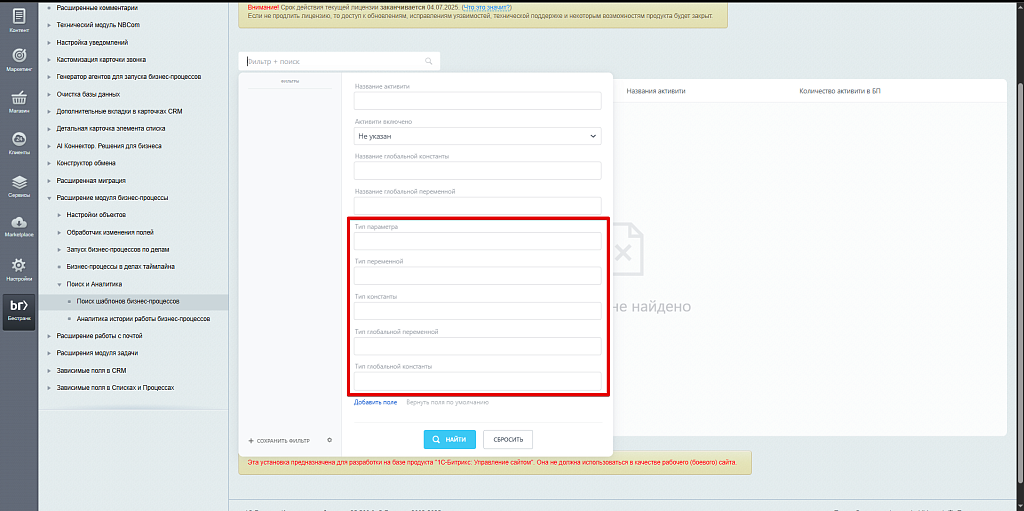Open the Клиенты section icon
1024x511 pixels.
[18, 141]
